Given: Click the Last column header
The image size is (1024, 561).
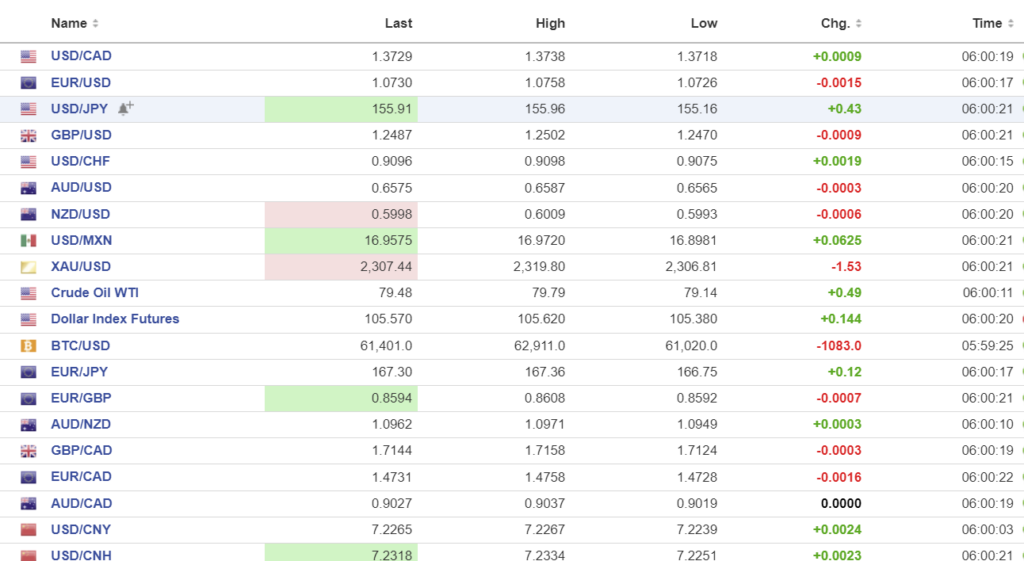Looking at the screenshot, I should tap(398, 23).
